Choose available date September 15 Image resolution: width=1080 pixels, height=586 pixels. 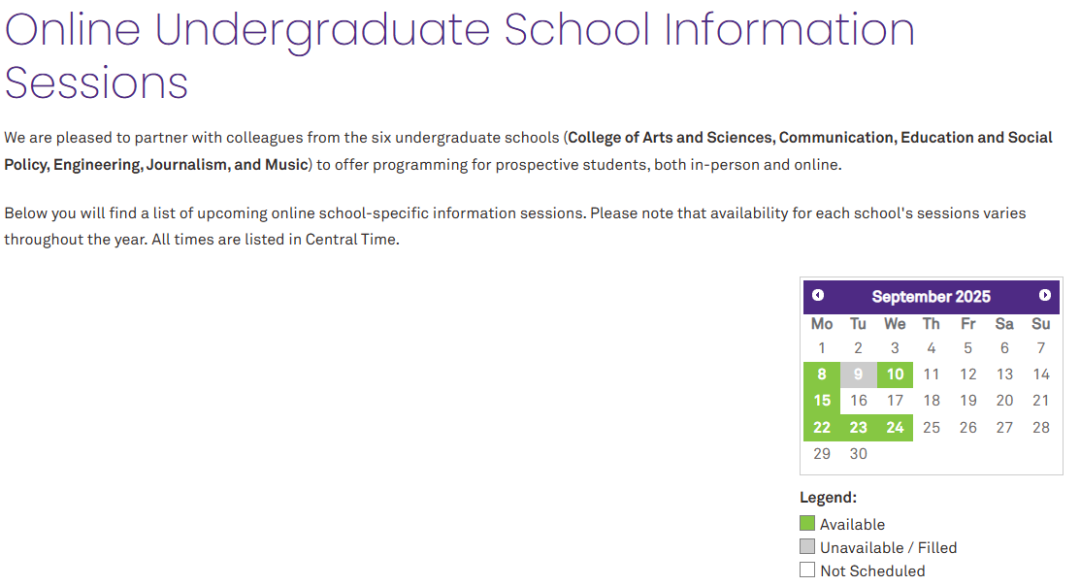[x=822, y=401]
